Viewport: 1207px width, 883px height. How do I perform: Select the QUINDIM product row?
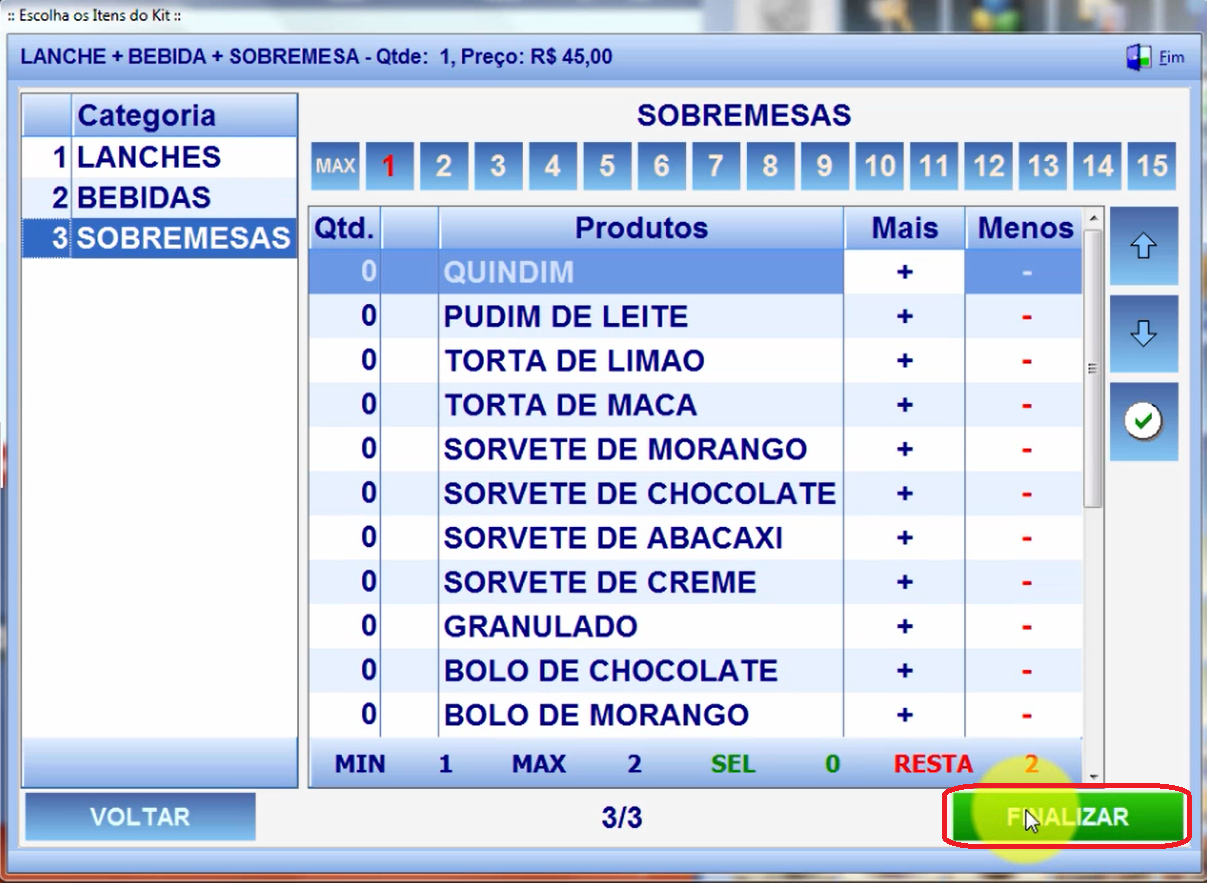click(x=695, y=272)
